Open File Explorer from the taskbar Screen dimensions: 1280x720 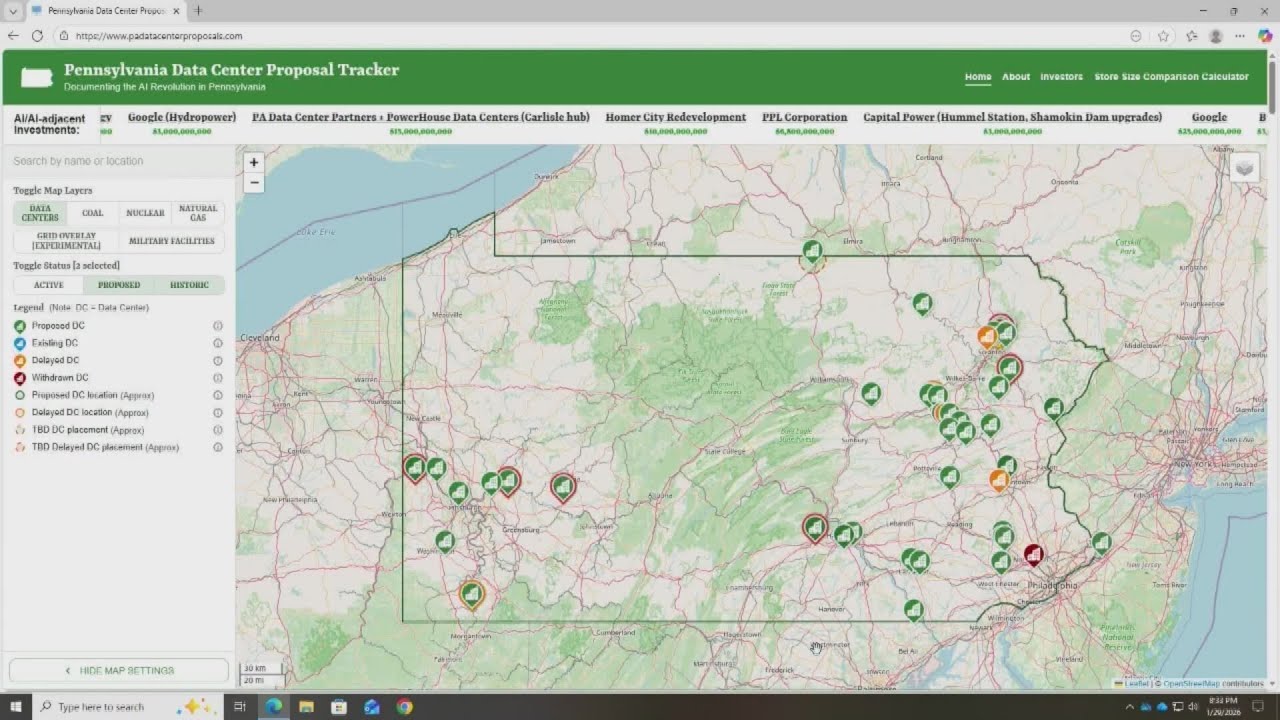pyautogui.click(x=306, y=706)
